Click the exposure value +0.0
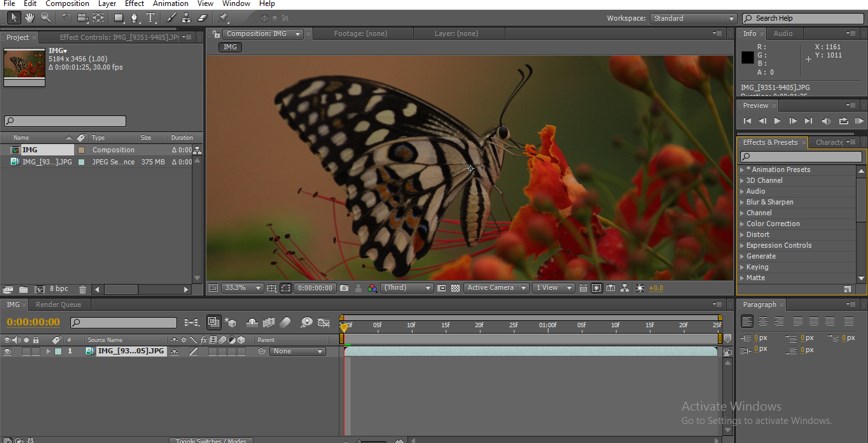This screenshot has width=868, height=443. [656, 288]
